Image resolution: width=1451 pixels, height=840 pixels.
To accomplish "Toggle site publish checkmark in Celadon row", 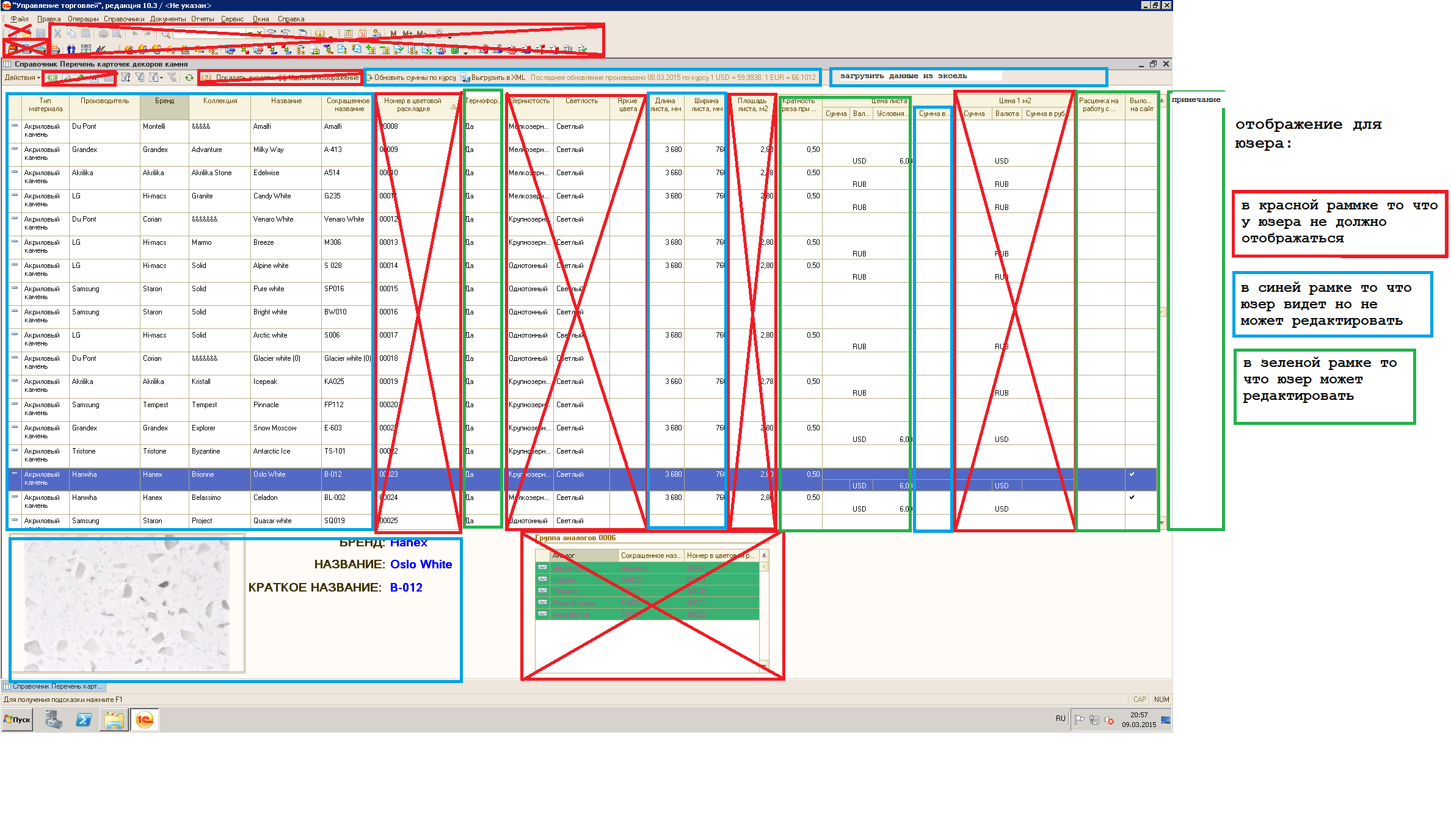I will (x=1132, y=498).
